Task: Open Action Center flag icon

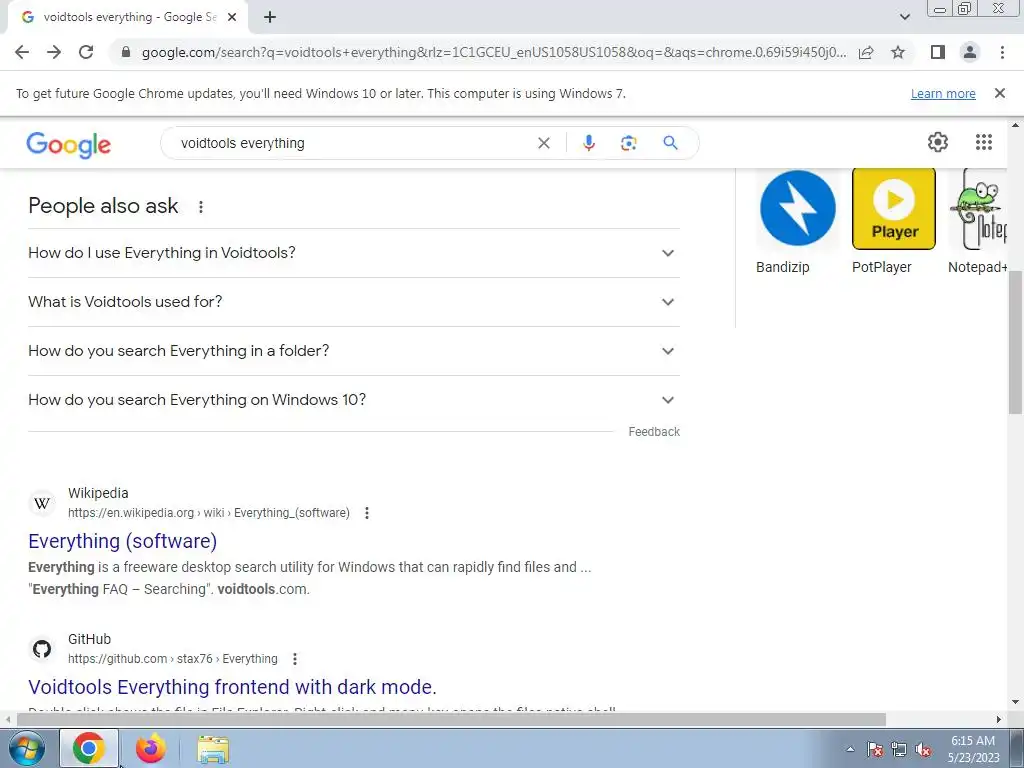Action: tap(874, 749)
